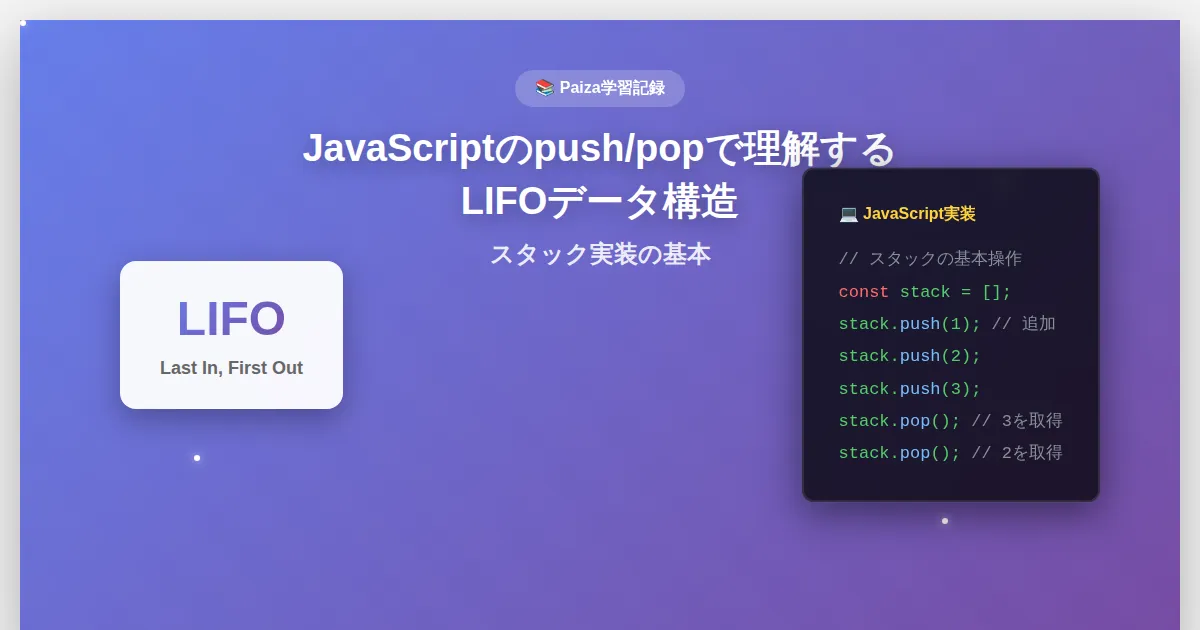This screenshot has width=1200, height=630.
Task: Click the Last In, First Out caption
Action: [231, 368]
